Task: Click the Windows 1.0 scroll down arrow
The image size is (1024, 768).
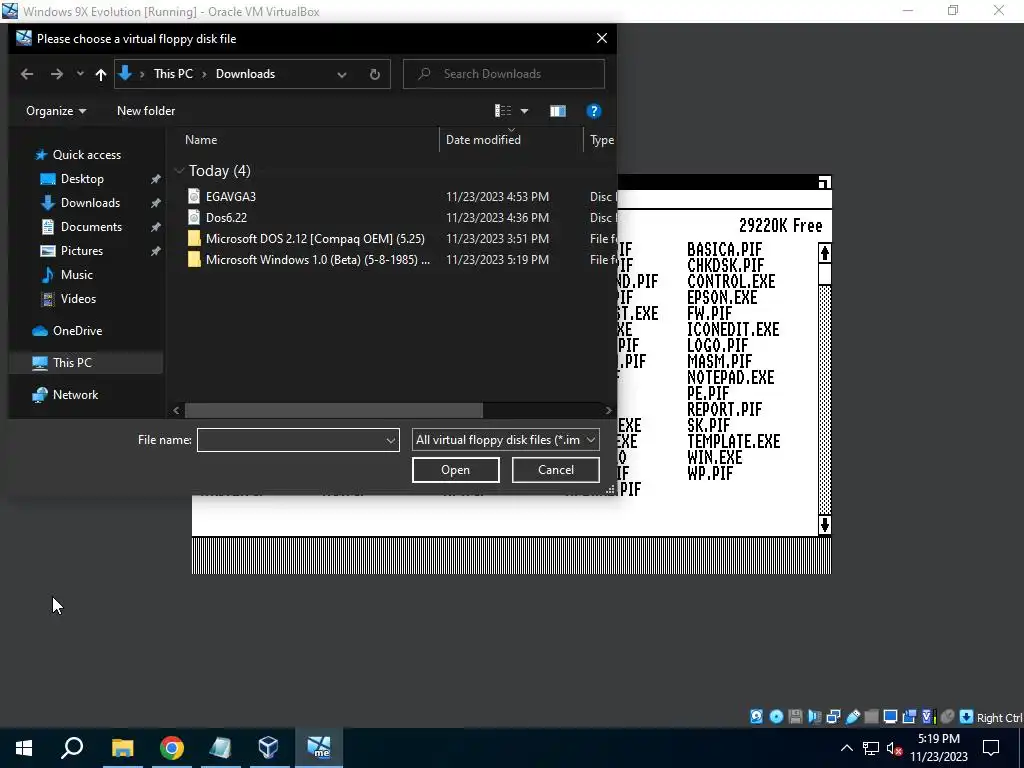Action: point(825,524)
